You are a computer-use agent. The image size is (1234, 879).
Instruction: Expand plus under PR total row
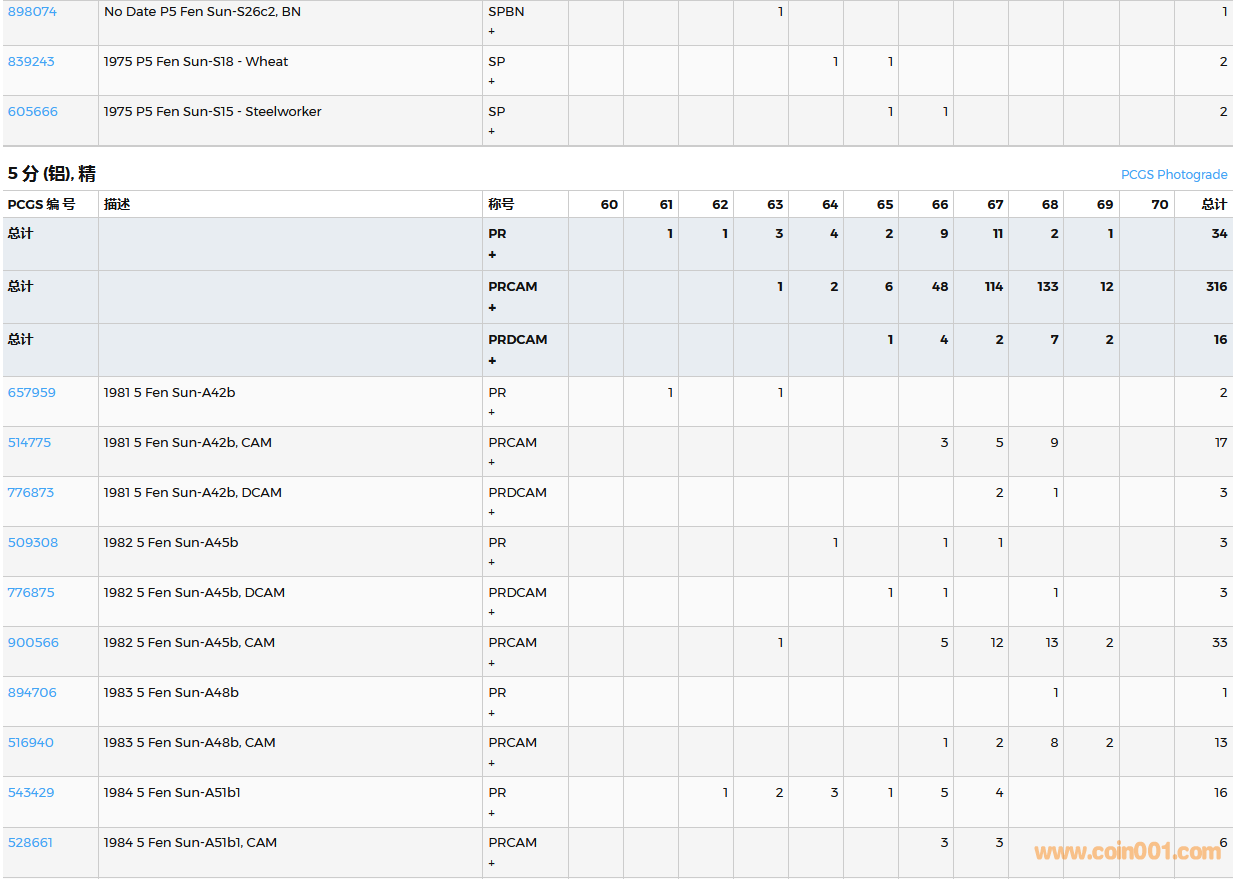(x=492, y=255)
